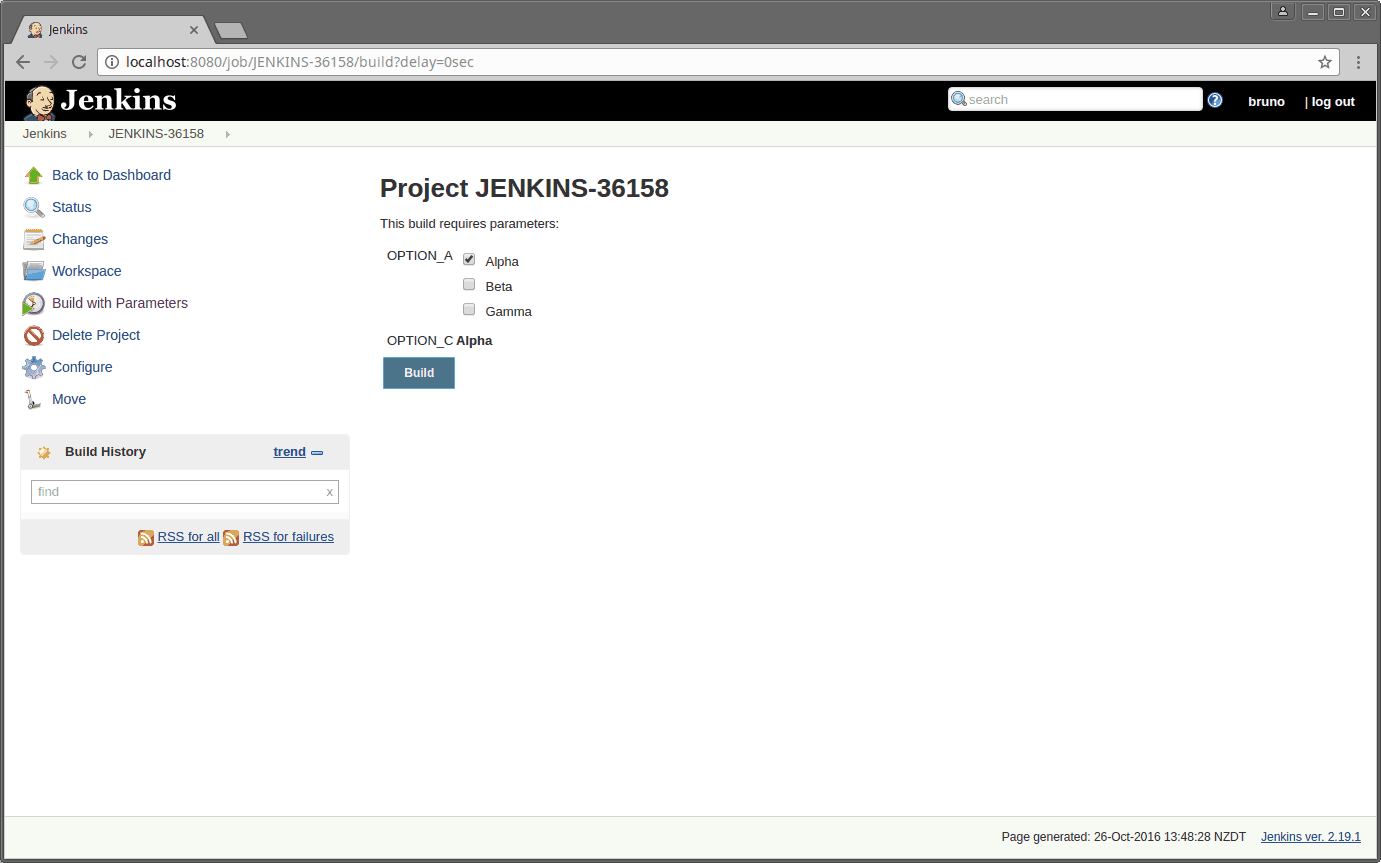Viewport: 1381px width, 863px height.
Task: Open Status via the magnifier icon
Action: (33, 207)
